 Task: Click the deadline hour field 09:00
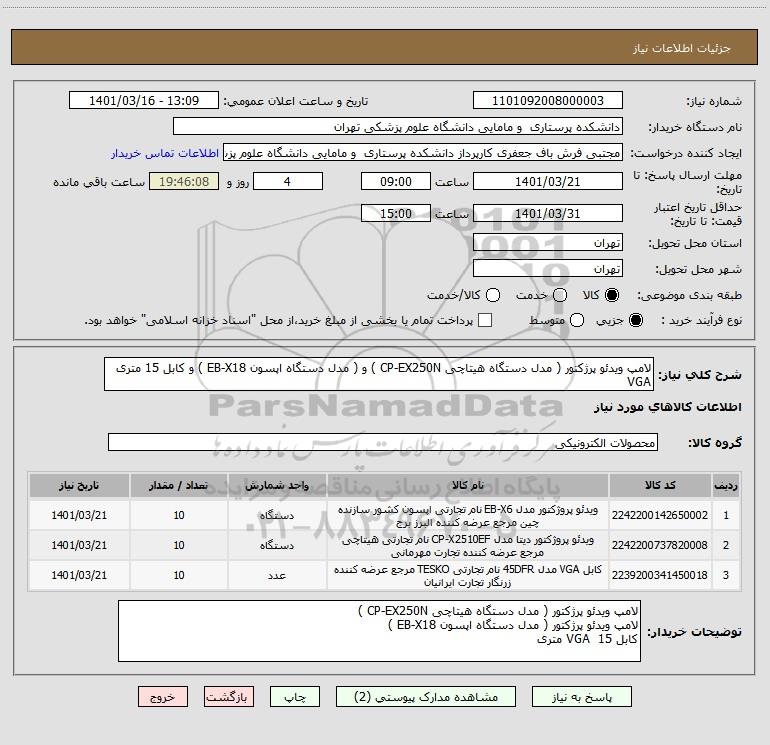[396, 181]
